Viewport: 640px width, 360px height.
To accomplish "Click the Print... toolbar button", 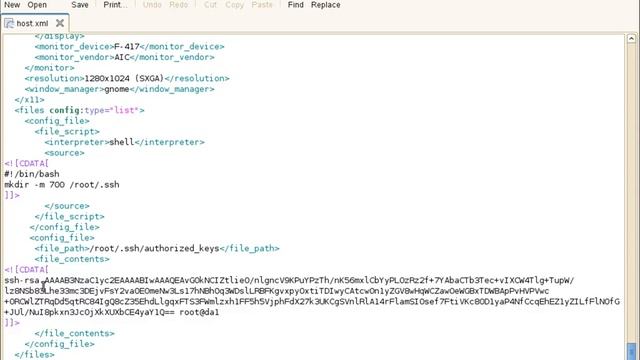I will click(x=115, y=5).
